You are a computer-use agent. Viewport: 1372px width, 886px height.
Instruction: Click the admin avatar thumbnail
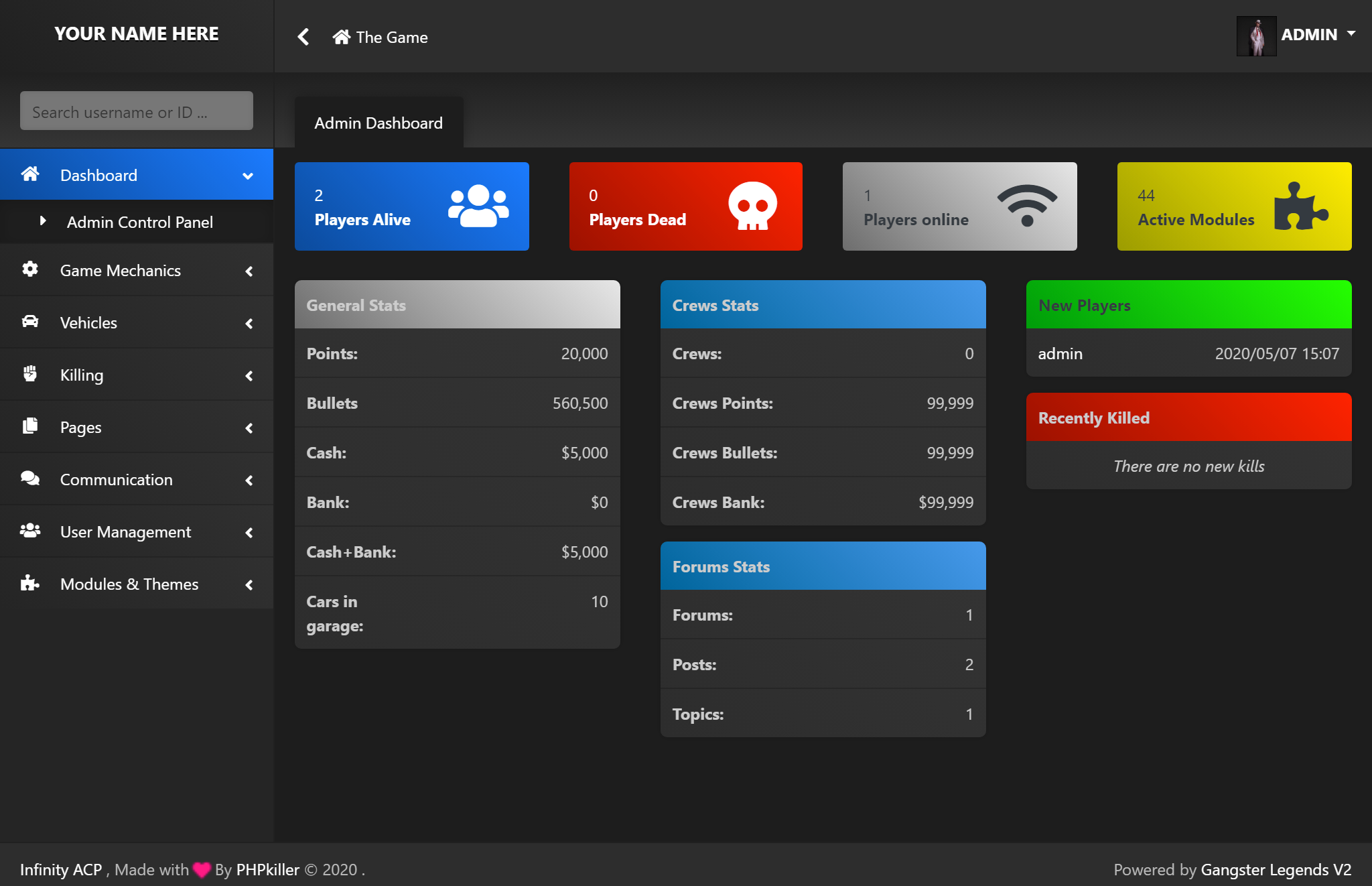[x=1256, y=36]
